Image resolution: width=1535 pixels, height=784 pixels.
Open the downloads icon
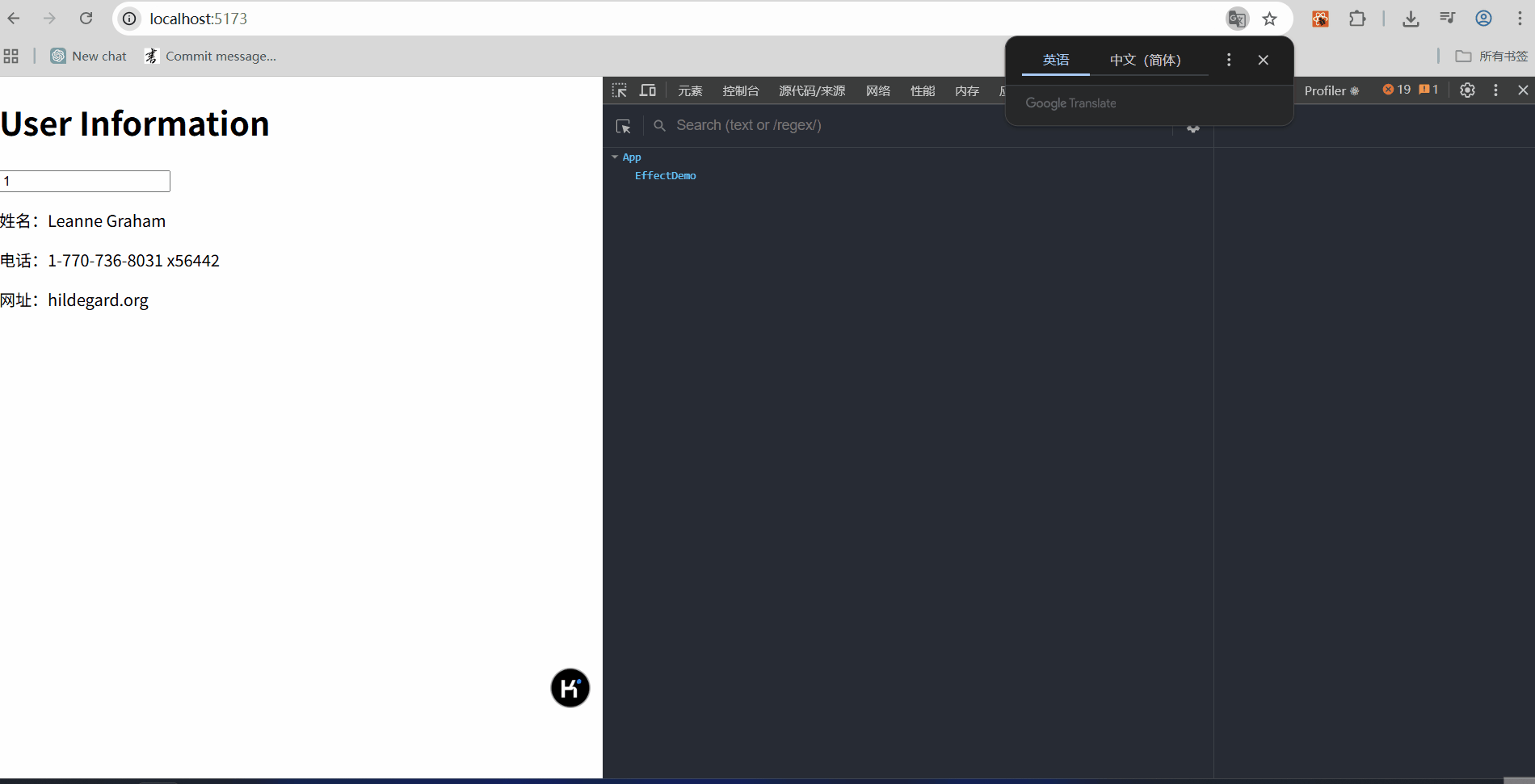(1411, 19)
